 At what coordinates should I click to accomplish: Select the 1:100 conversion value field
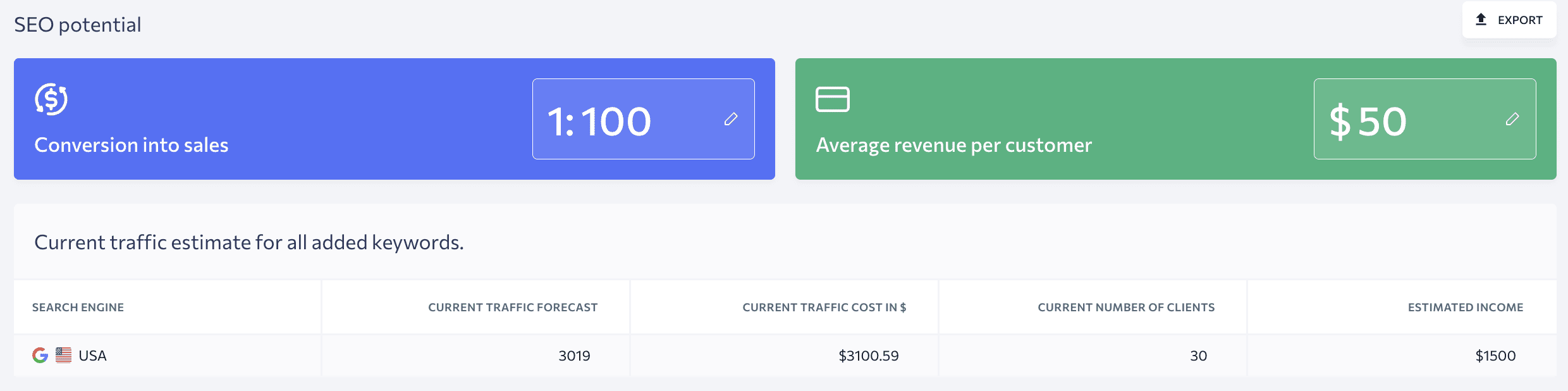coord(644,119)
